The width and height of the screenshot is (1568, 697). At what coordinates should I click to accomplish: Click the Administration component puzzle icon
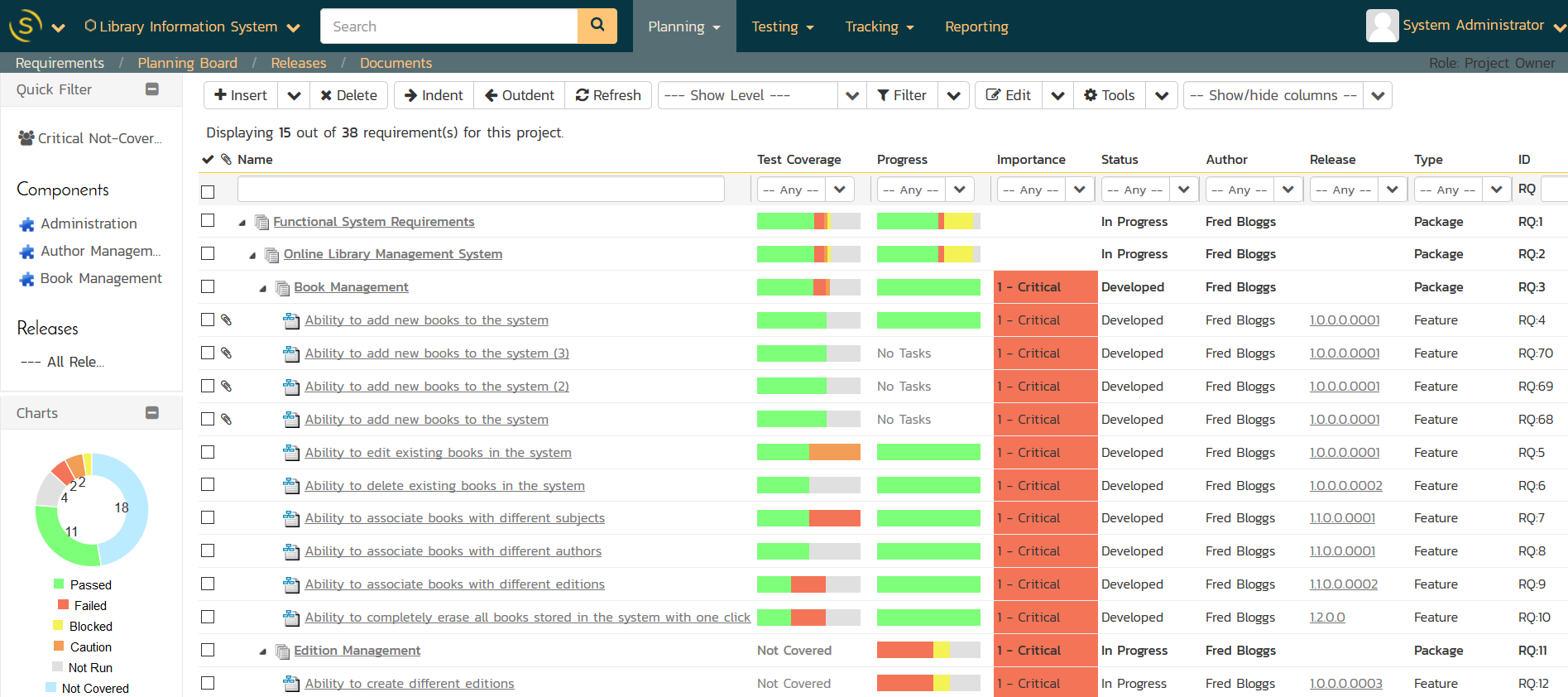[27, 224]
